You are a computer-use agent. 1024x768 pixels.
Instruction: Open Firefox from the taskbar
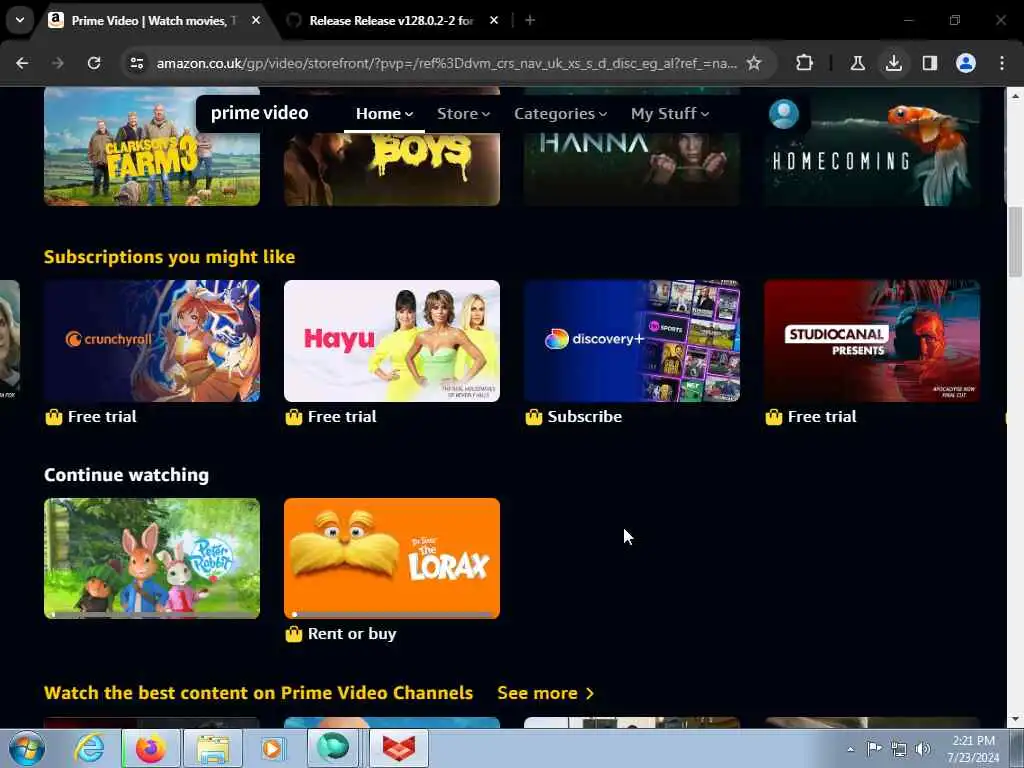coord(151,748)
